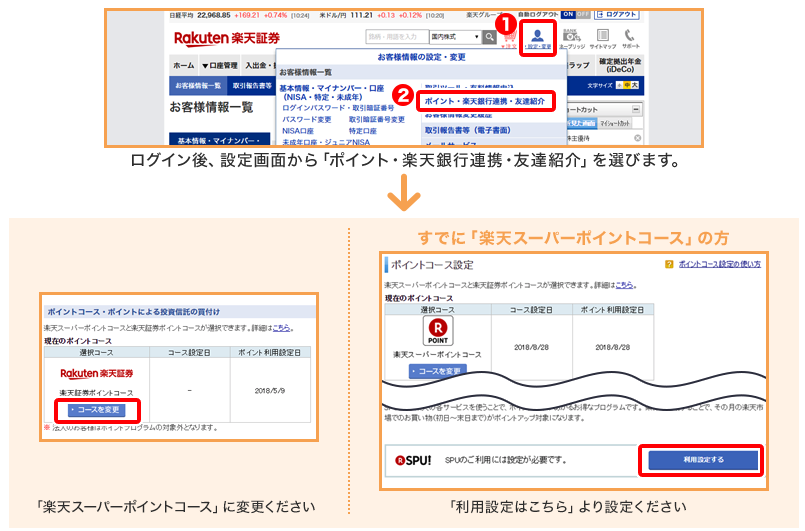Click こちら link in ポイントコース設定 panel
The width and height of the screenshot is (805, 531).
pos(624,285)
